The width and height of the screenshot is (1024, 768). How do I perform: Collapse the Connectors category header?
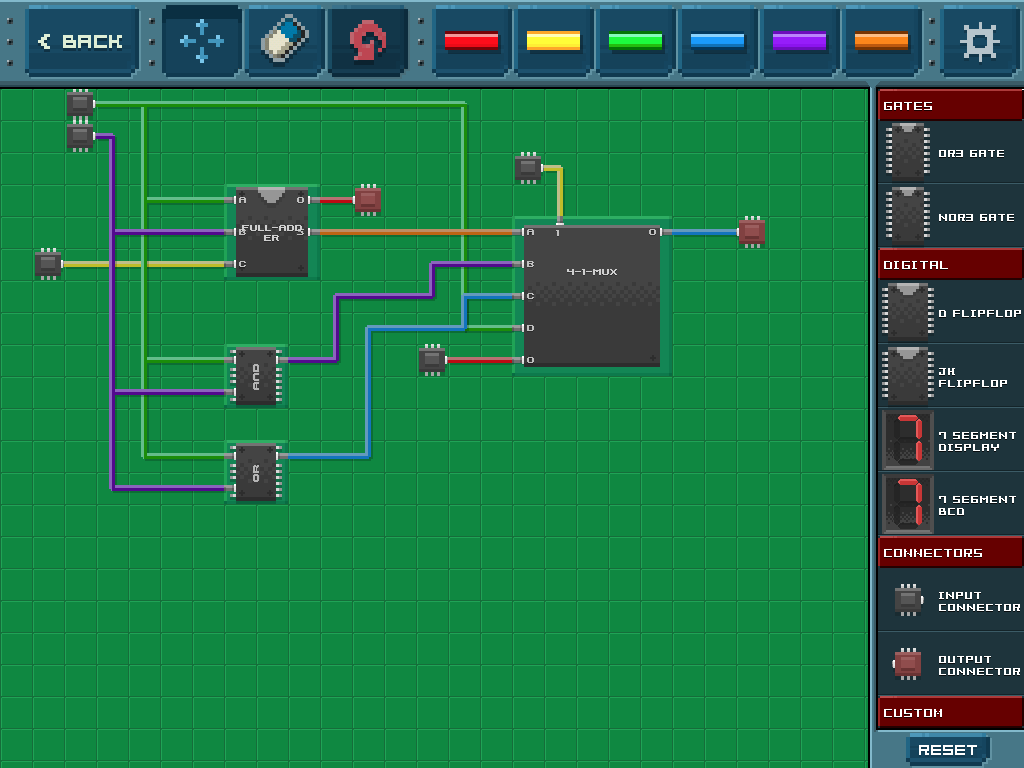(x=950, y=552)
